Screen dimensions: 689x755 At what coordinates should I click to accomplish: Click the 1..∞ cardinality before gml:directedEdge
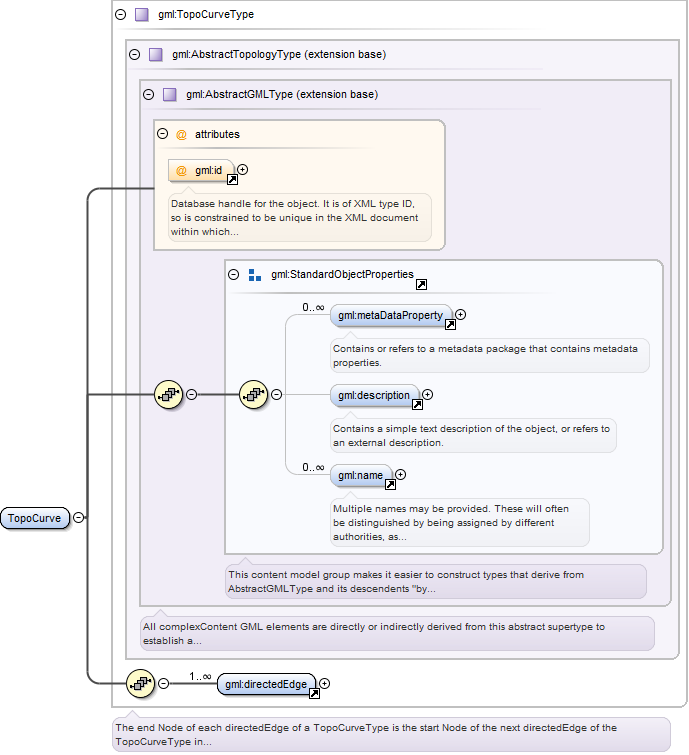coord(200,676)
